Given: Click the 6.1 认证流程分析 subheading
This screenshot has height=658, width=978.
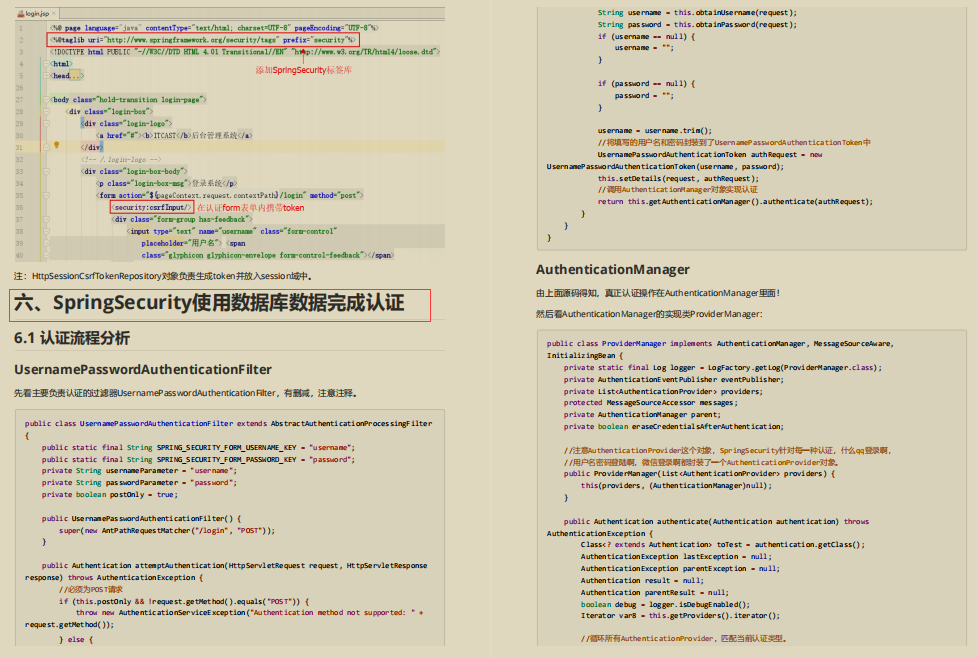Looking at the screenshot, I should 72,338.
